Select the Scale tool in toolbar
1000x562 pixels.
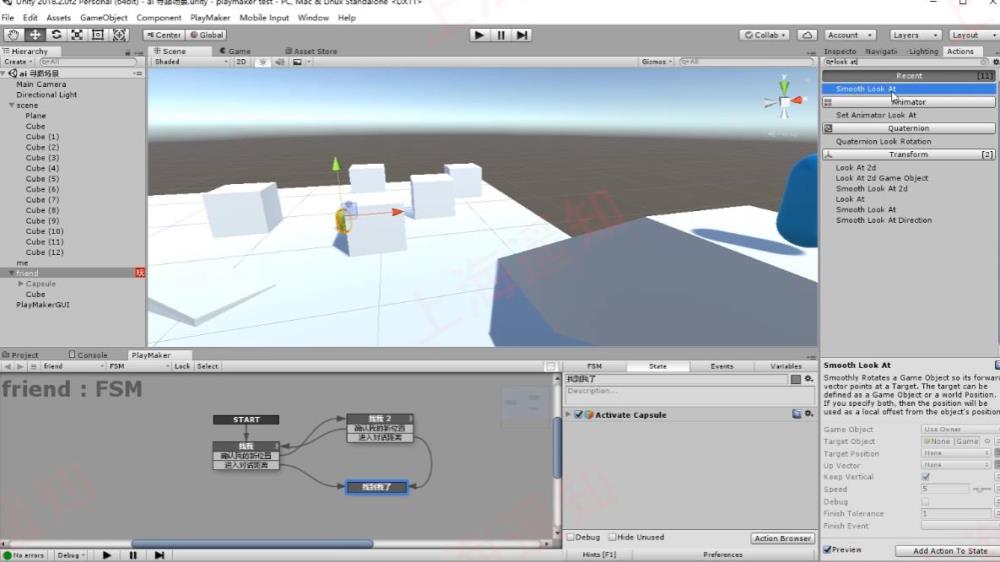[77, 35]
